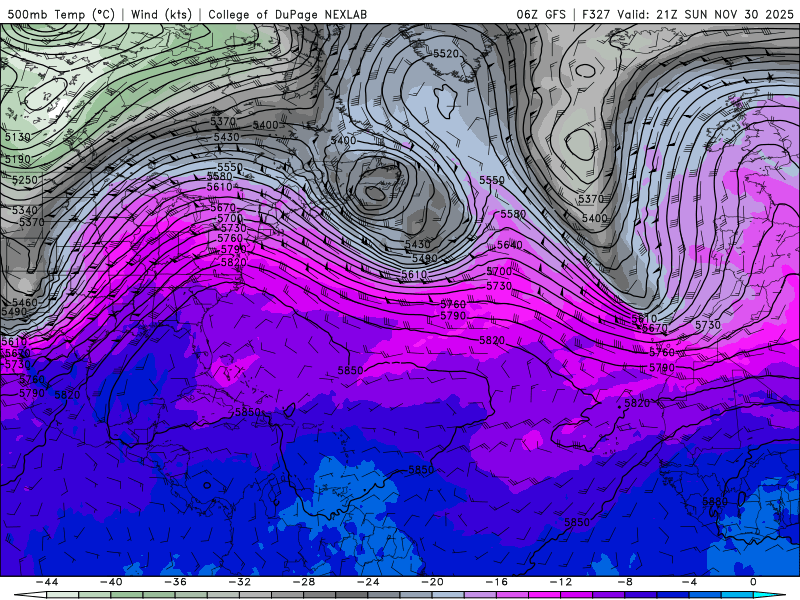The image size is (800, 600).
Task: Click the "Valid: 21Z SUN NOV 30 2025" text
Action: tap(706, 14)
